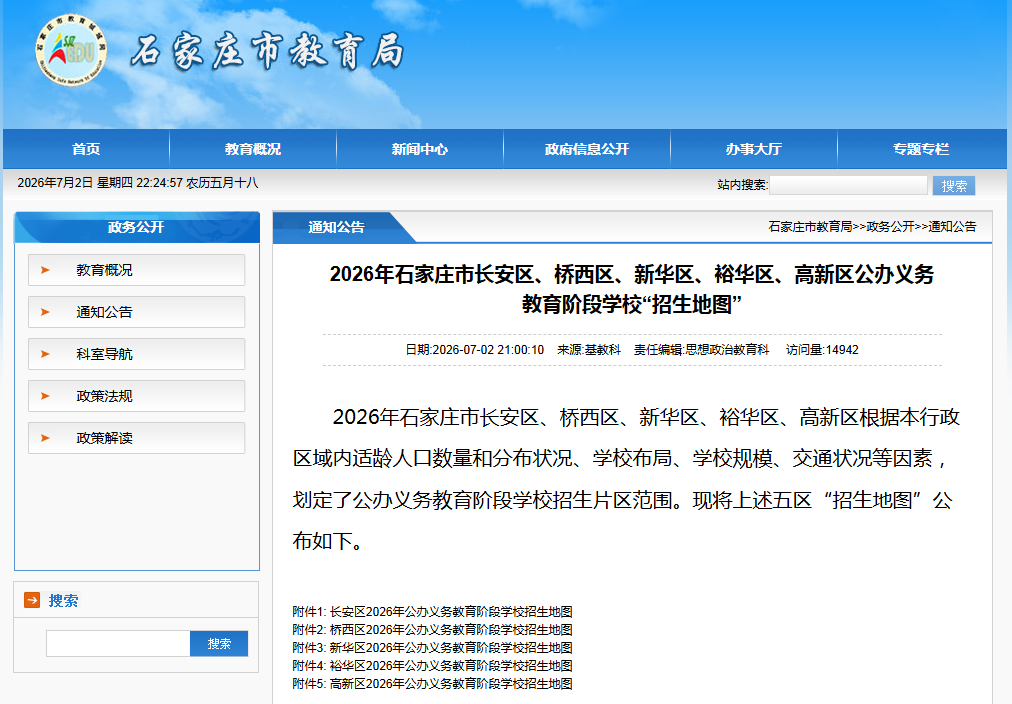
Task: Click the top 搜索 button beside 站内搜索
Action: click(954, 186)
